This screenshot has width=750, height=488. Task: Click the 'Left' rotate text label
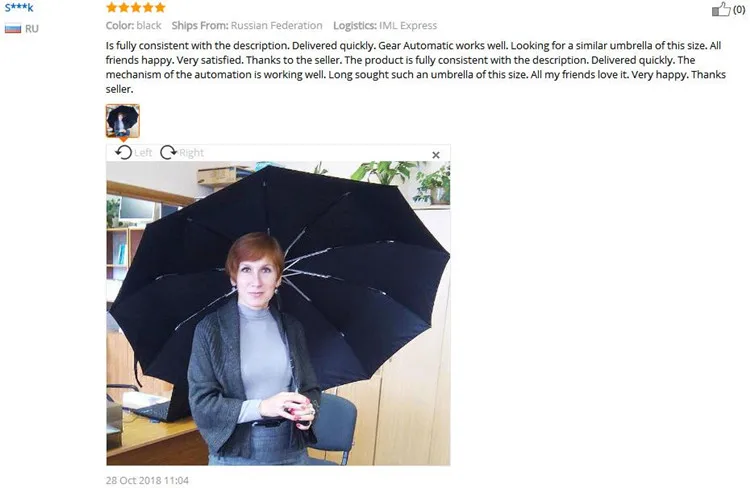(x=143, y=153)
